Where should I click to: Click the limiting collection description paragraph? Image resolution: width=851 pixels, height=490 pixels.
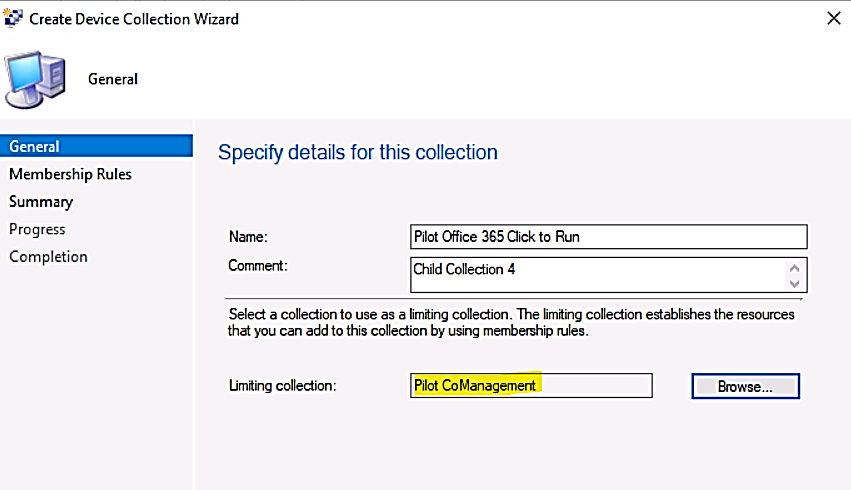coord(511,322)
